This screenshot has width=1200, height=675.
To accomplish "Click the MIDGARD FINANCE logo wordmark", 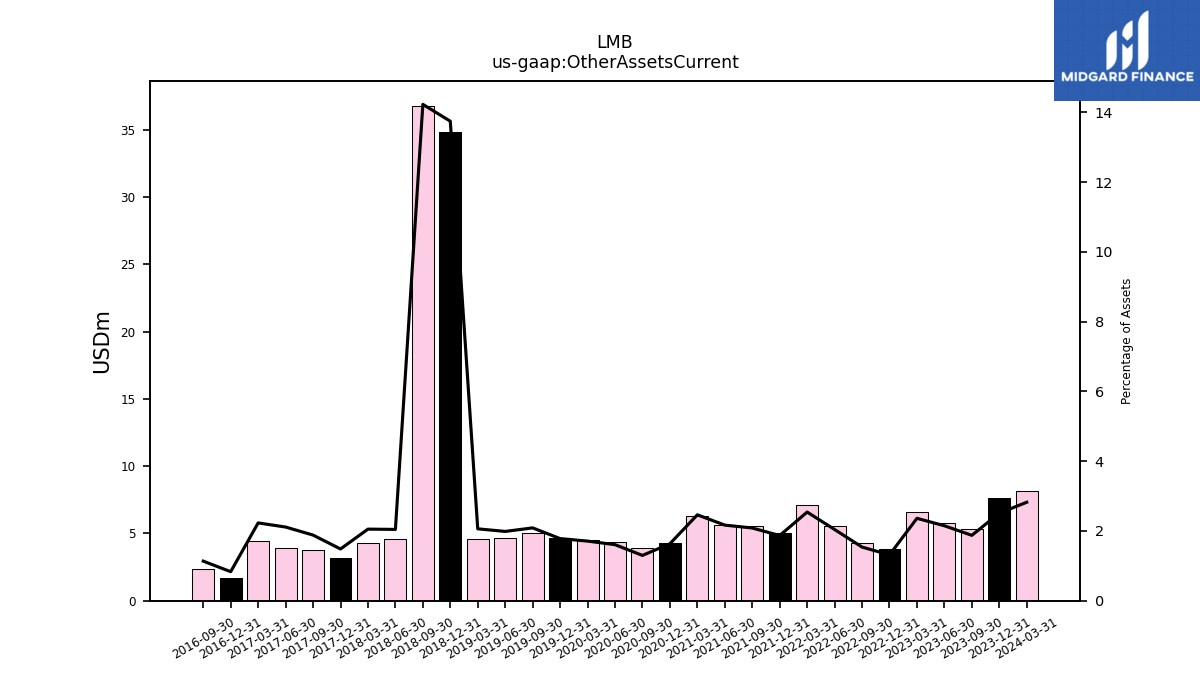I will pos(1127,77).
